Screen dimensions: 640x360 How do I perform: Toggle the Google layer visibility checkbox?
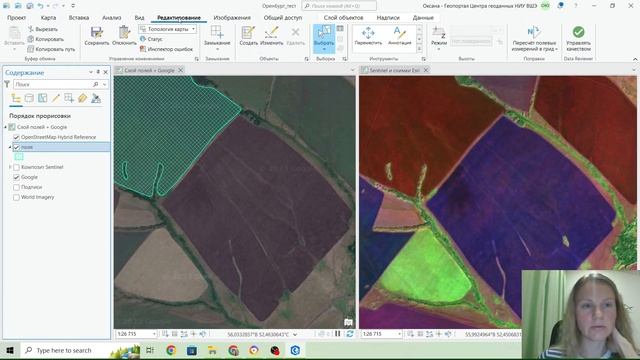tap(16, 177)
